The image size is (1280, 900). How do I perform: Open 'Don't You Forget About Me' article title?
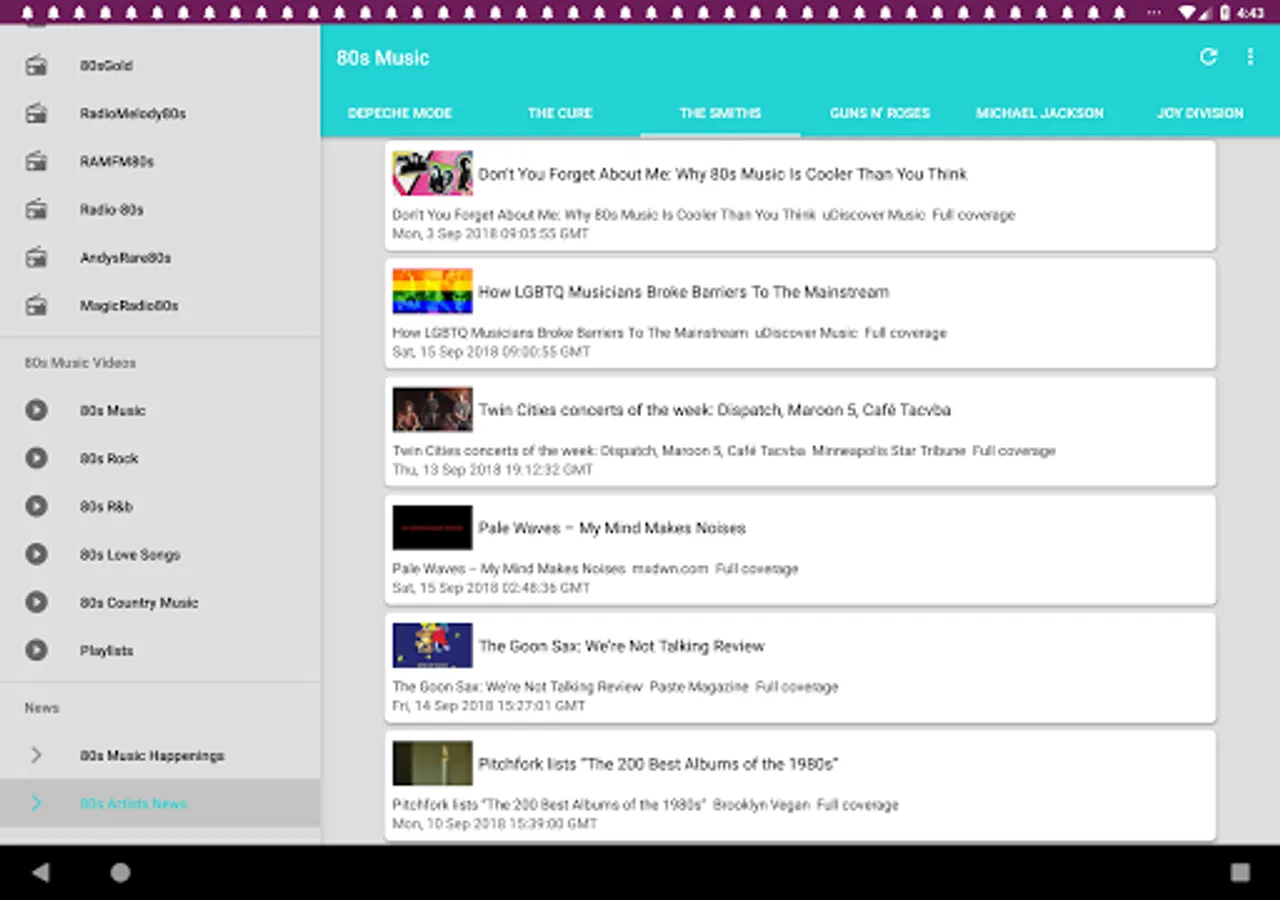(722, 174)
